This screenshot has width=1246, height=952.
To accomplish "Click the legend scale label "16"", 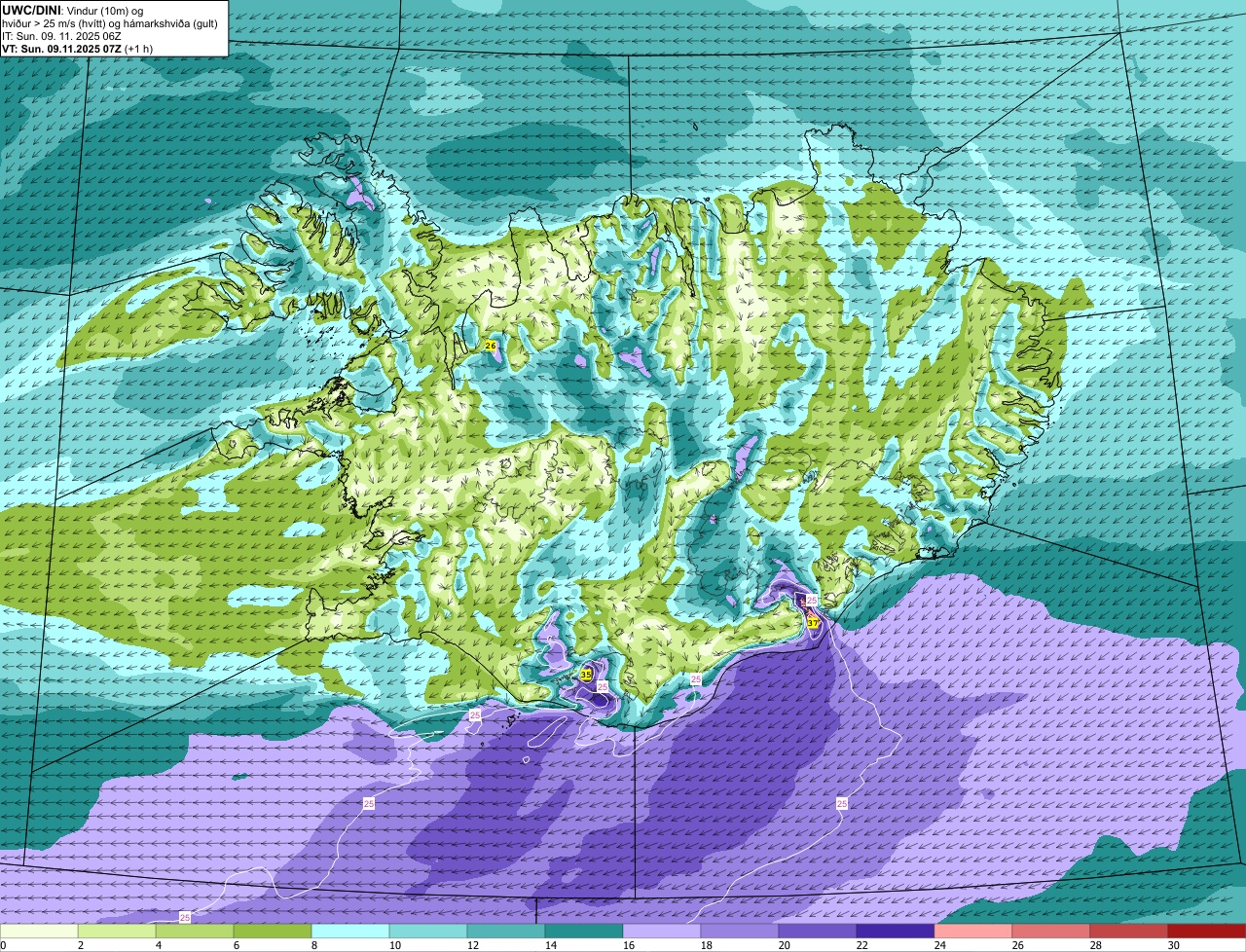I will point(628,945).
